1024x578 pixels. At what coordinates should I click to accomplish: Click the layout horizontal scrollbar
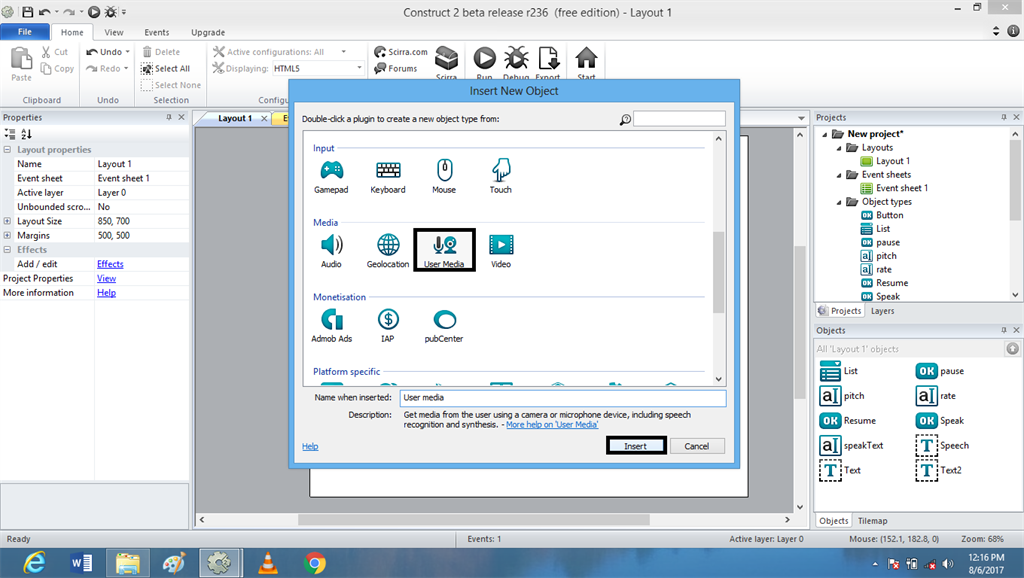pos(474,520)
